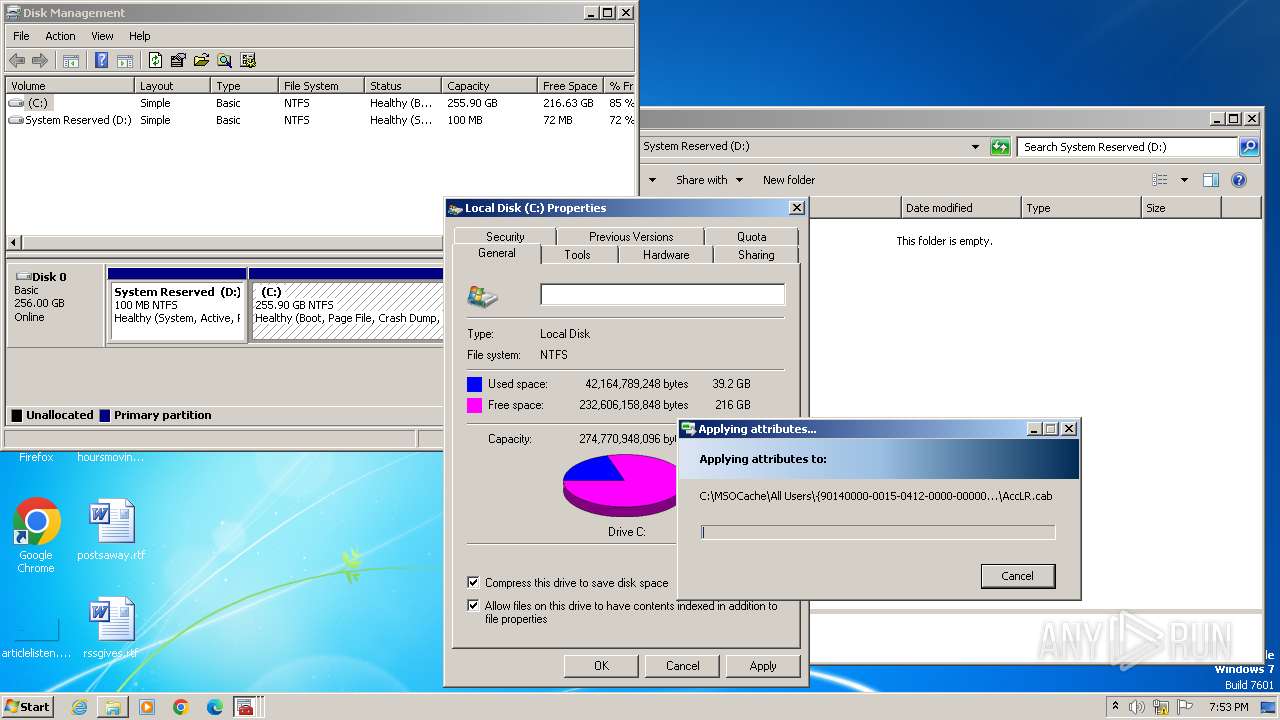Viewport: 1280px width, 720px height.
Task: Open the Share with dropdown in Explorer
Action: click(710, 180)
